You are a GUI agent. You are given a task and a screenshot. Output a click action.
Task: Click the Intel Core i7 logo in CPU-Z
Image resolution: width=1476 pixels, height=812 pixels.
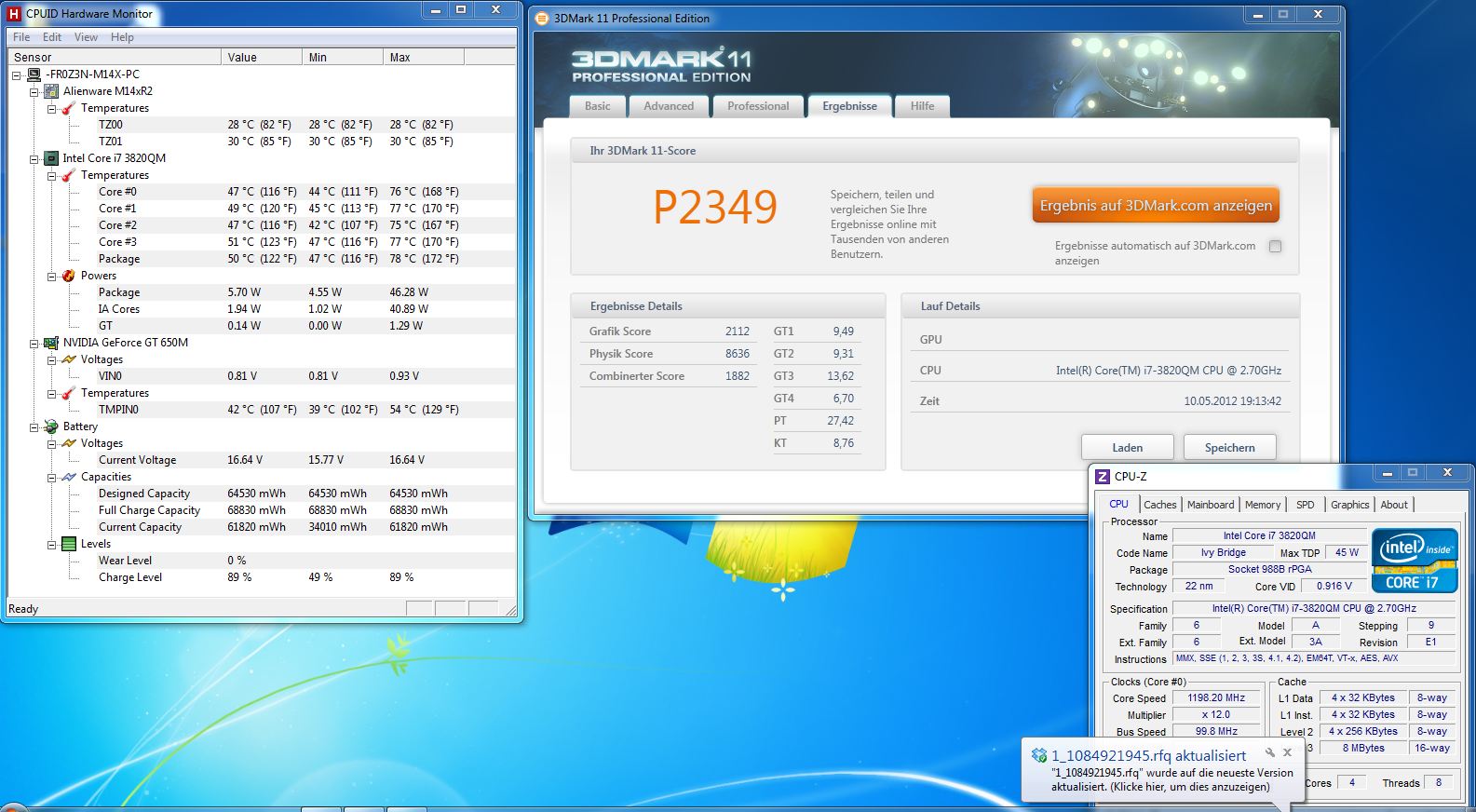(x=1414, y=562)
